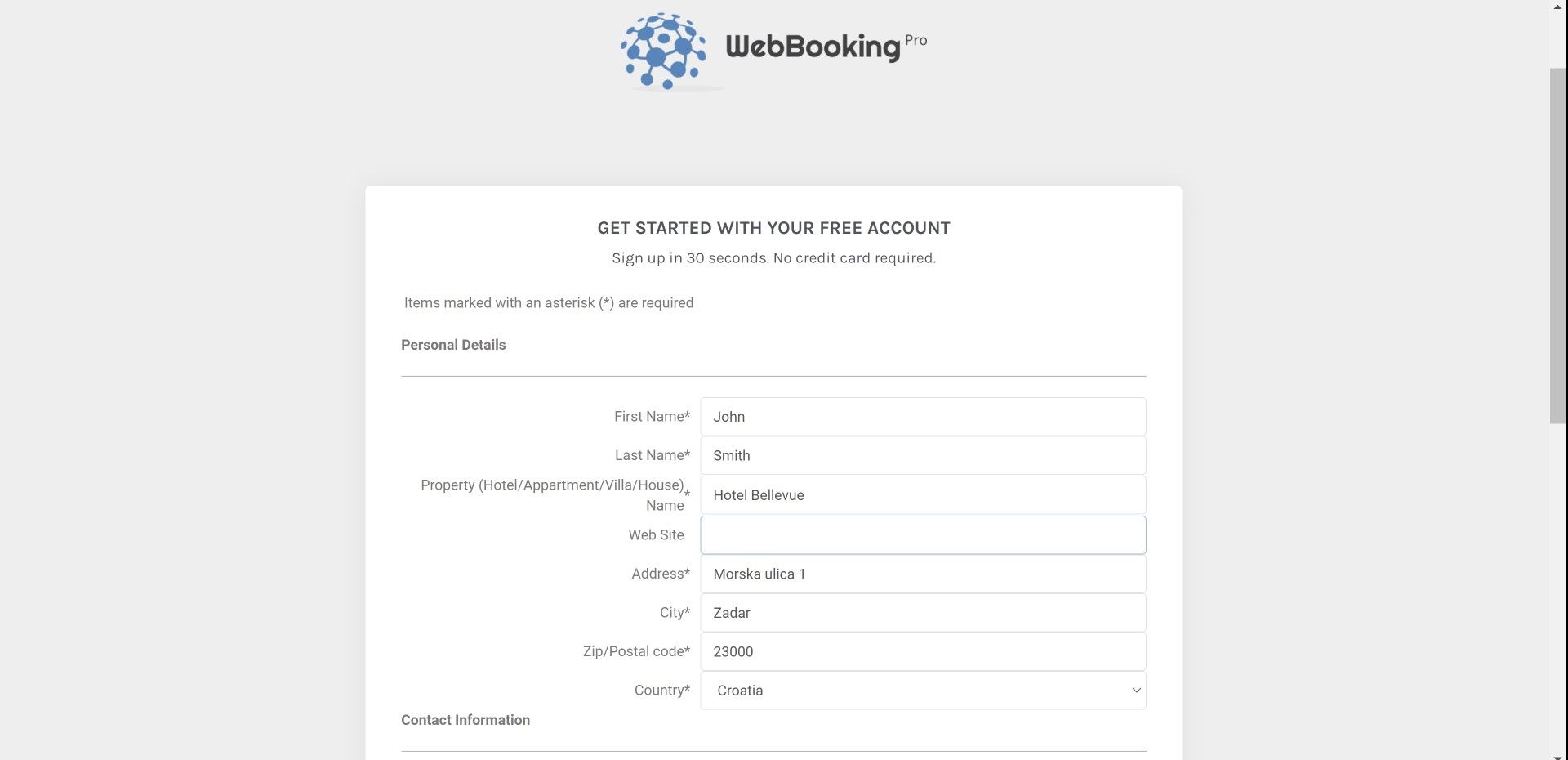Click the Last Name field containing Smith
Viewport: 1568px width, 760px height.
tap(923, 456)
